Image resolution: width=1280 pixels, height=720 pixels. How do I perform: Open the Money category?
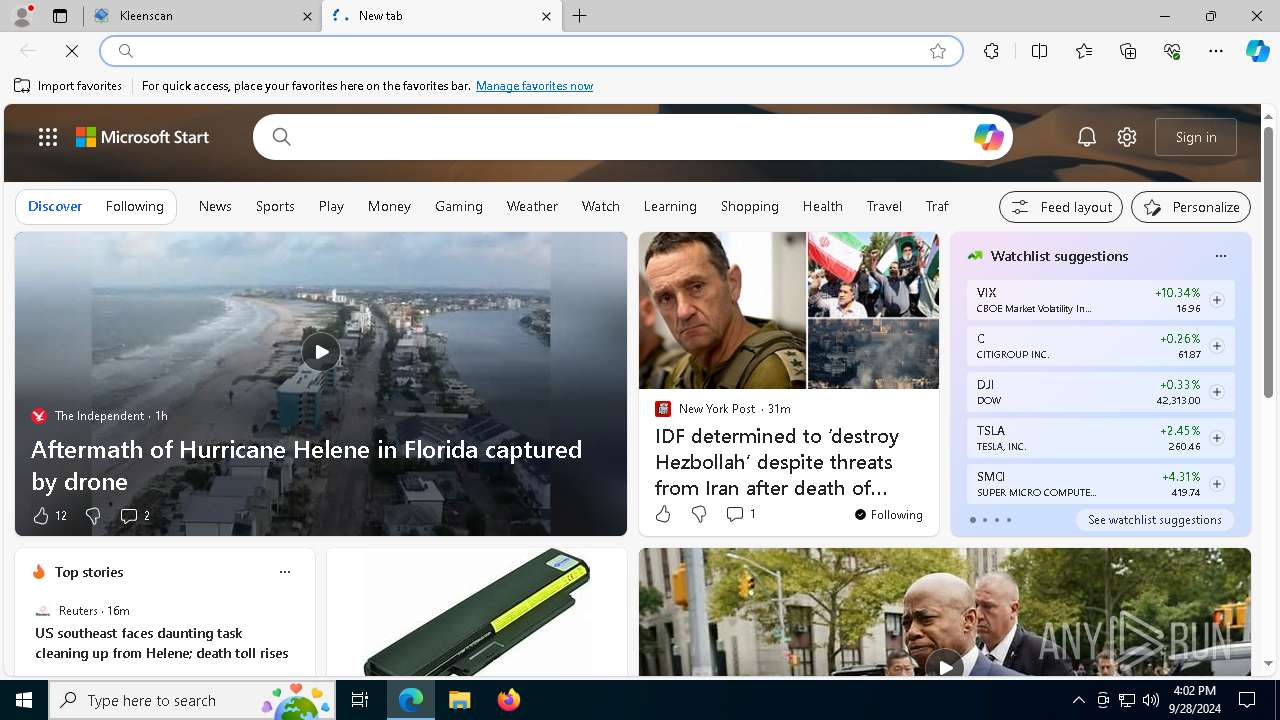click(389, 206)
